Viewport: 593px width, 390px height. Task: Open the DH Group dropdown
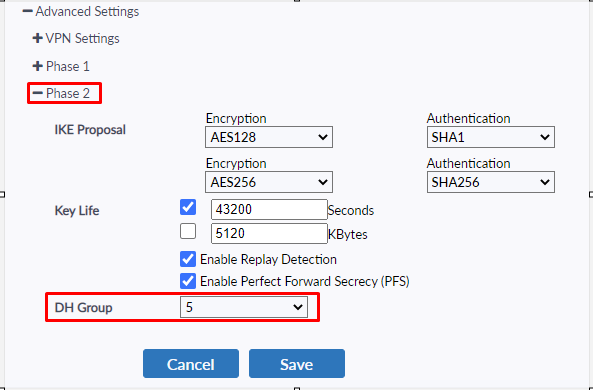244,307
